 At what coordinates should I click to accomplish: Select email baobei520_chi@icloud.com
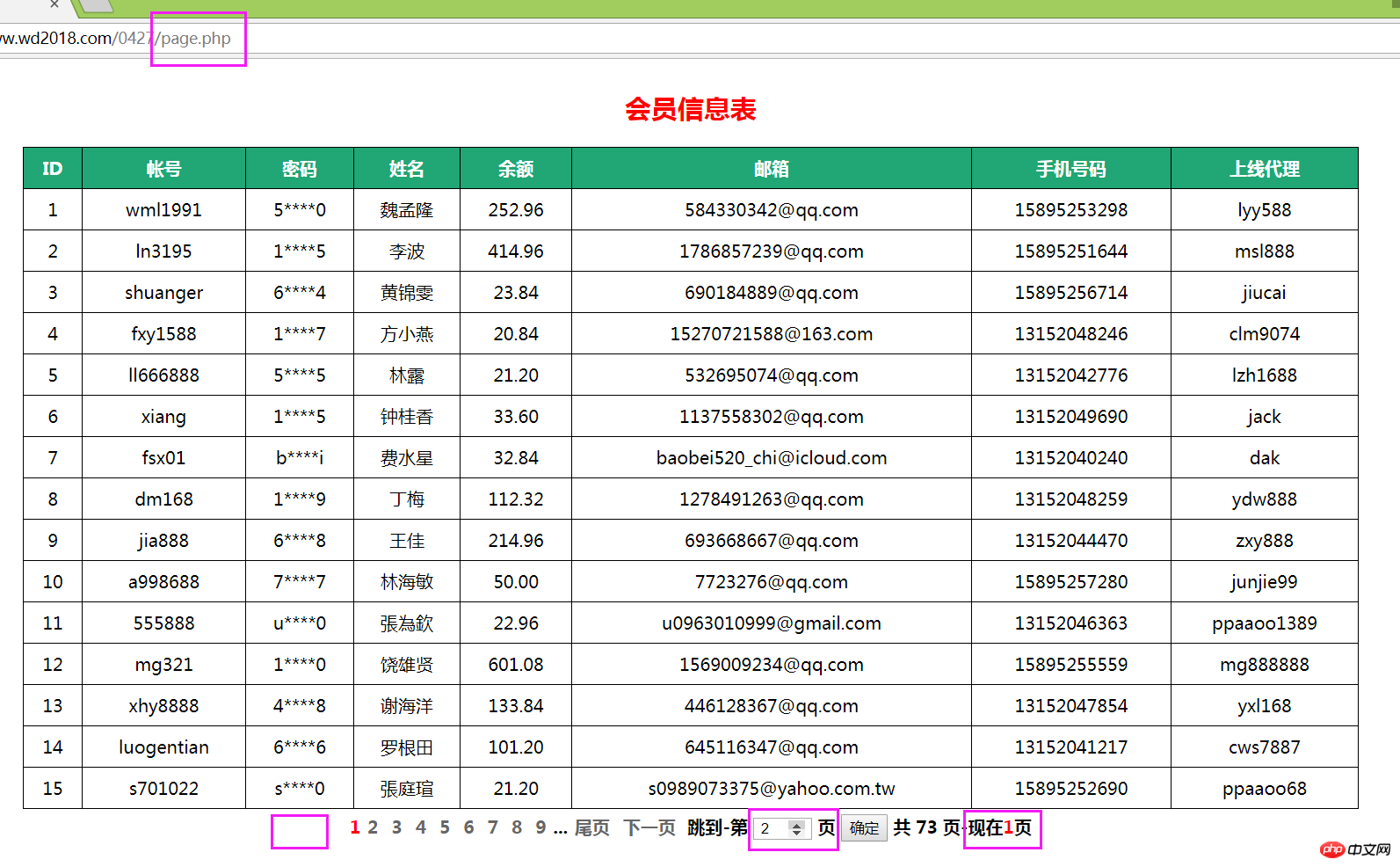pyautogui.click(x=772, y=458)
